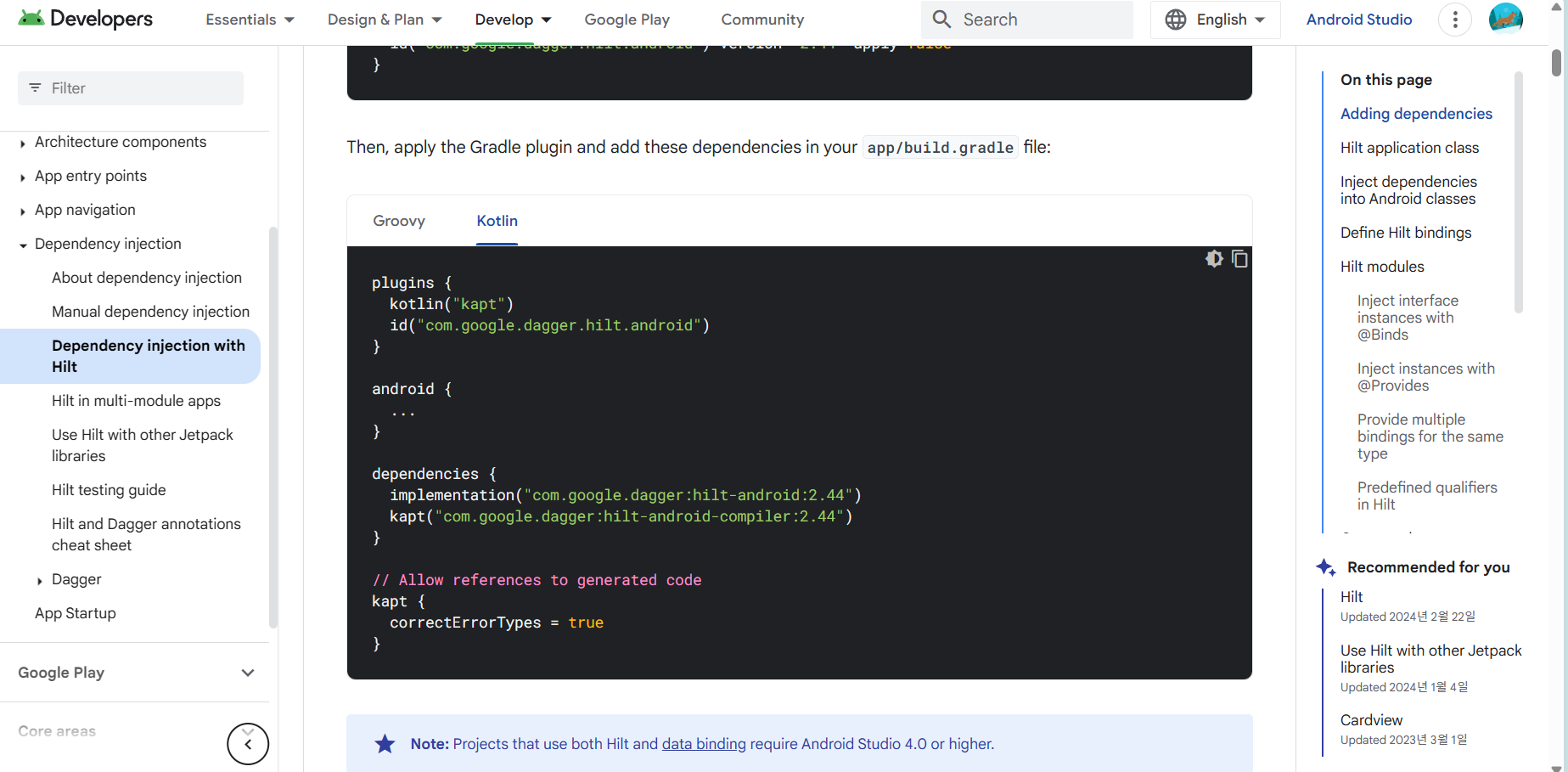Jump to Hilt modules section
This screenshot has height=772, width=1568.
[1382, 267]
